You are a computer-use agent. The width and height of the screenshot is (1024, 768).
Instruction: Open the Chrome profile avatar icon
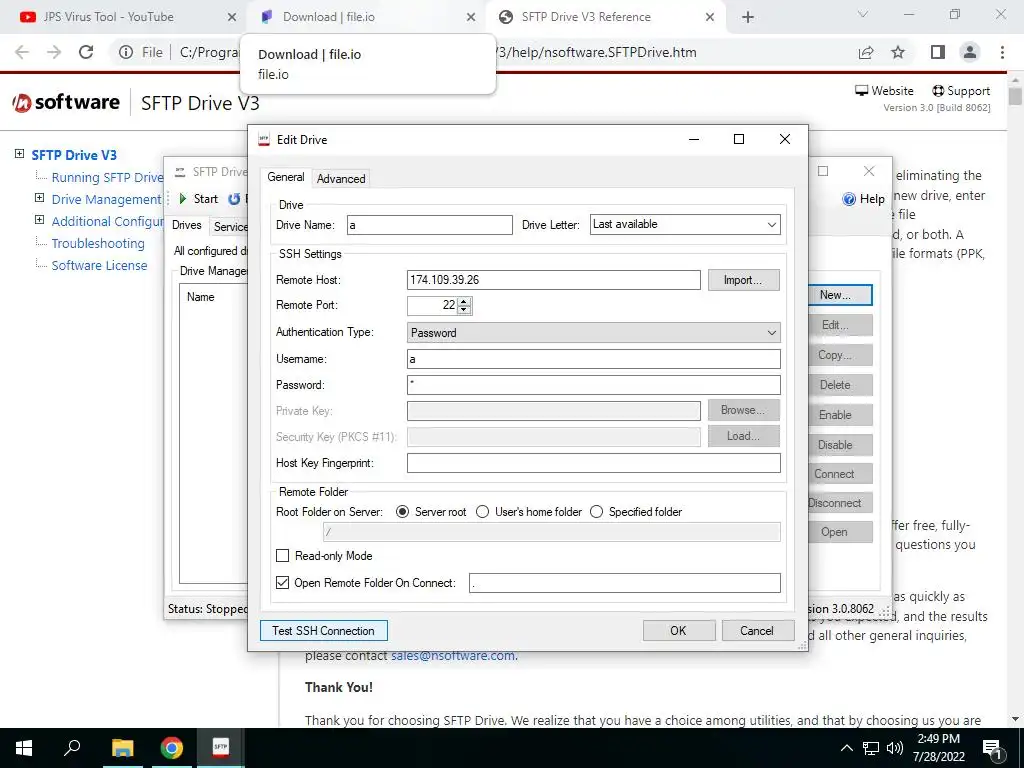970,52
